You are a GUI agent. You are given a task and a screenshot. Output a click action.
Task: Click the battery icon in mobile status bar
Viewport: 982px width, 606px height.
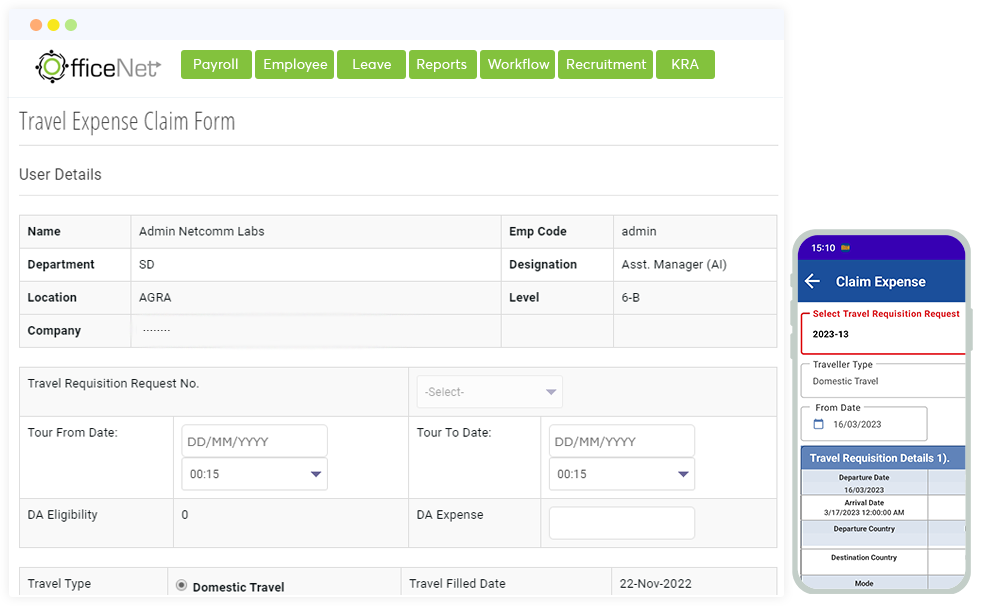[x=847, y=246]
